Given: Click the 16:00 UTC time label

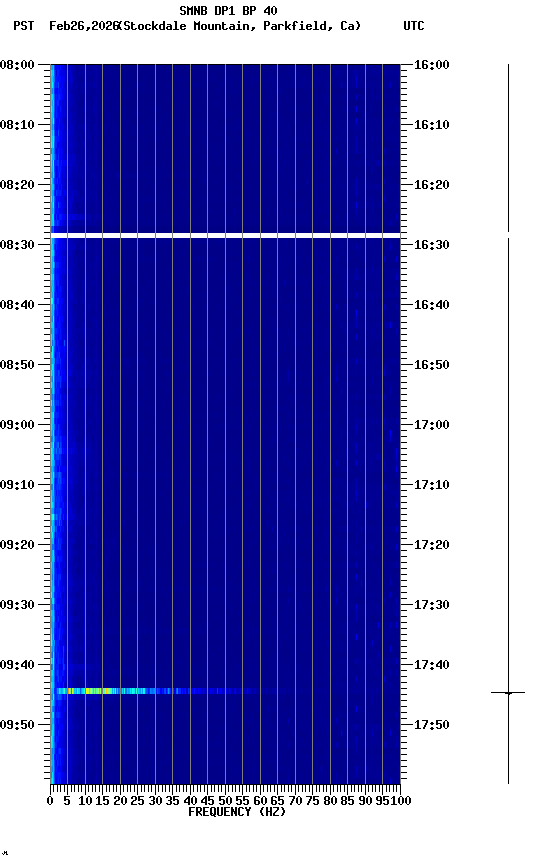Looking at the screenshot, I should pos(432,65).
